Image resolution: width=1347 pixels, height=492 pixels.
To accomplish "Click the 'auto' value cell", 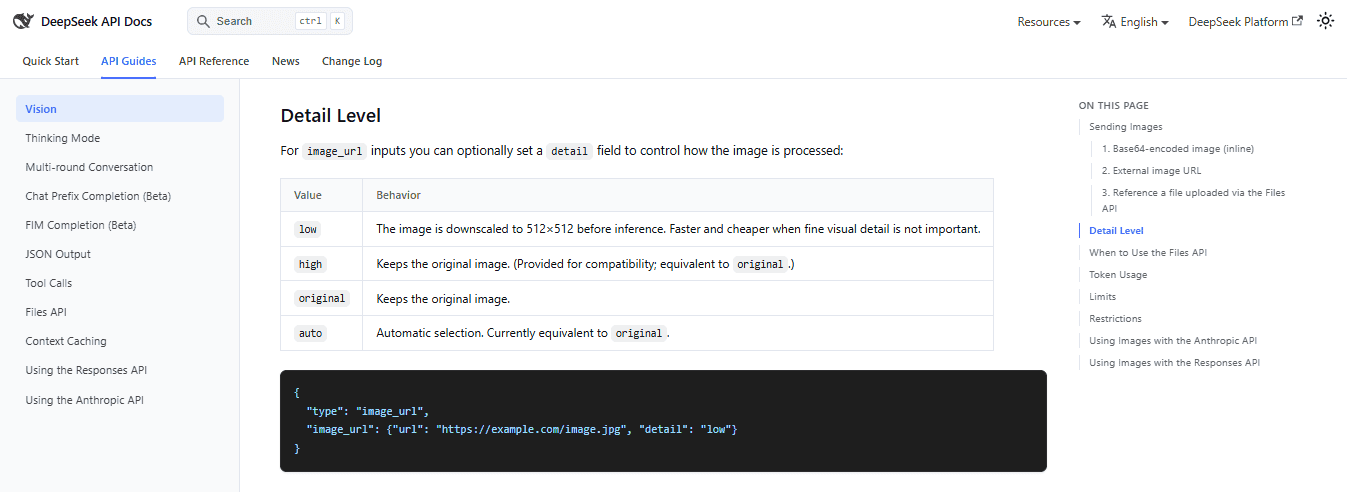I will (x=321, y=333).
